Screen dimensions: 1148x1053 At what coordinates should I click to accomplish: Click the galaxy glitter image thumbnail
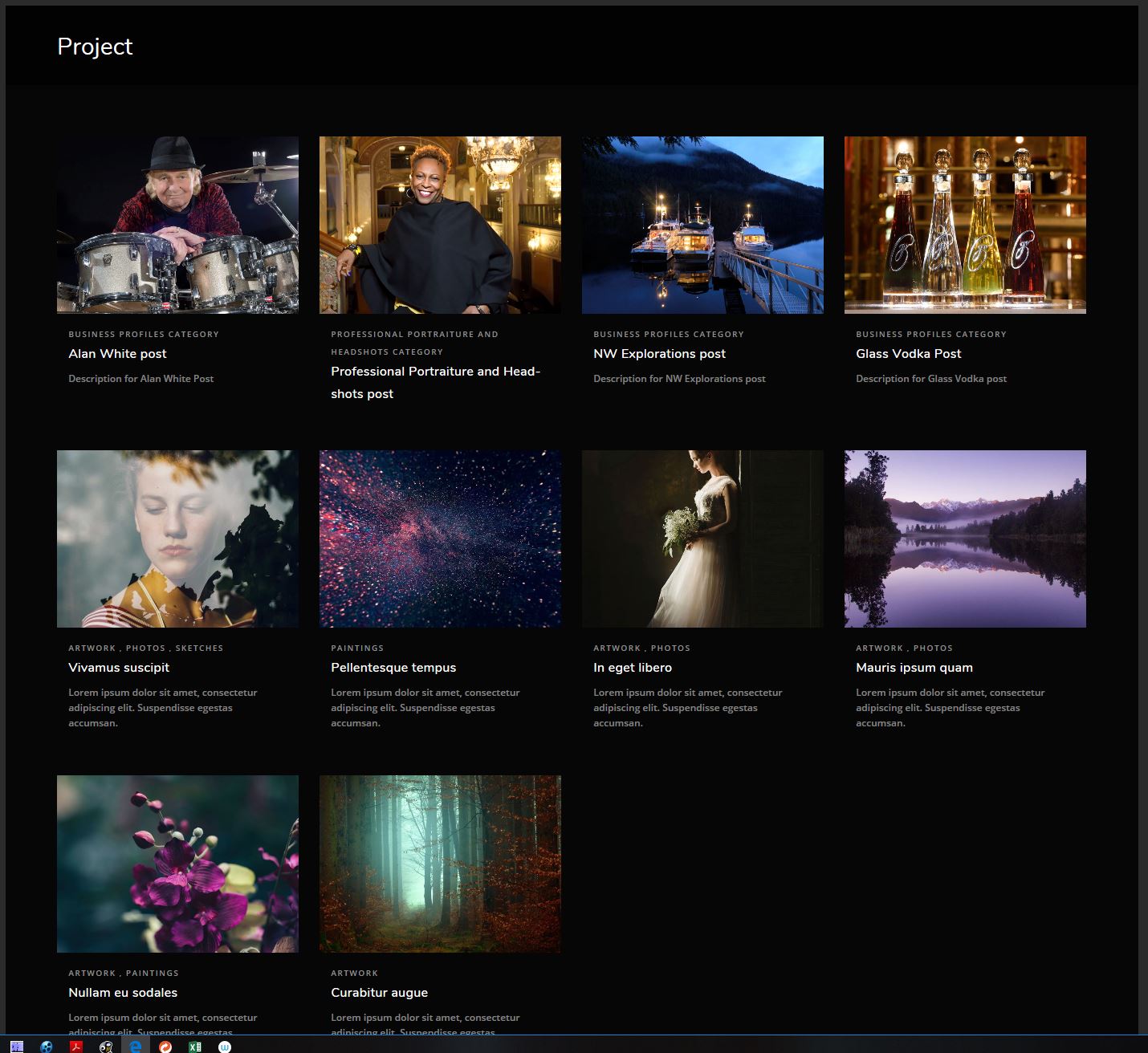pyautogui.click(x=440, y=539)
